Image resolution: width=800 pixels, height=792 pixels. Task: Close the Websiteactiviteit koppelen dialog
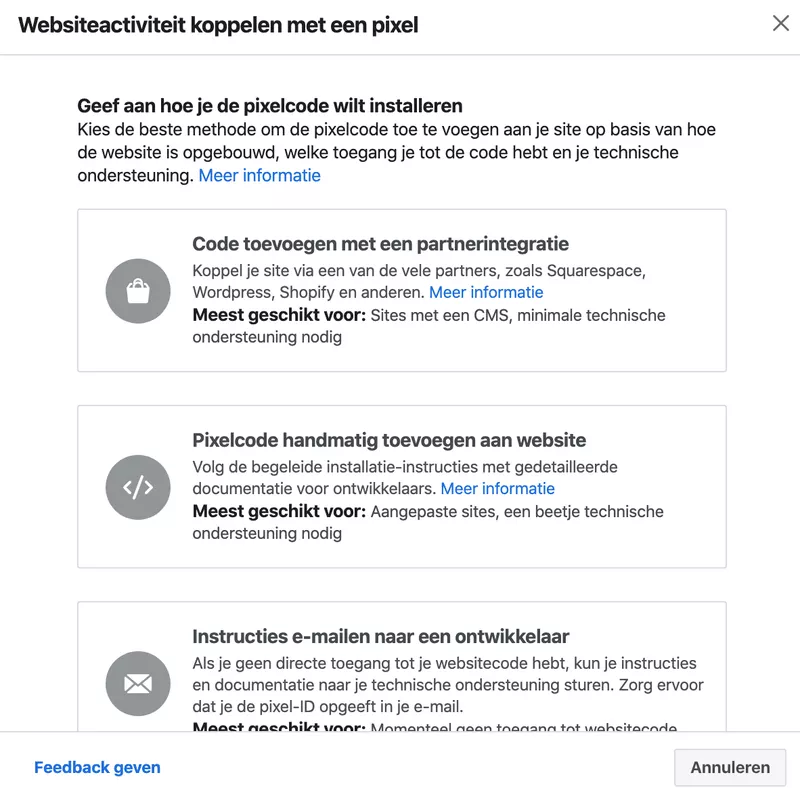click(781, 23)
